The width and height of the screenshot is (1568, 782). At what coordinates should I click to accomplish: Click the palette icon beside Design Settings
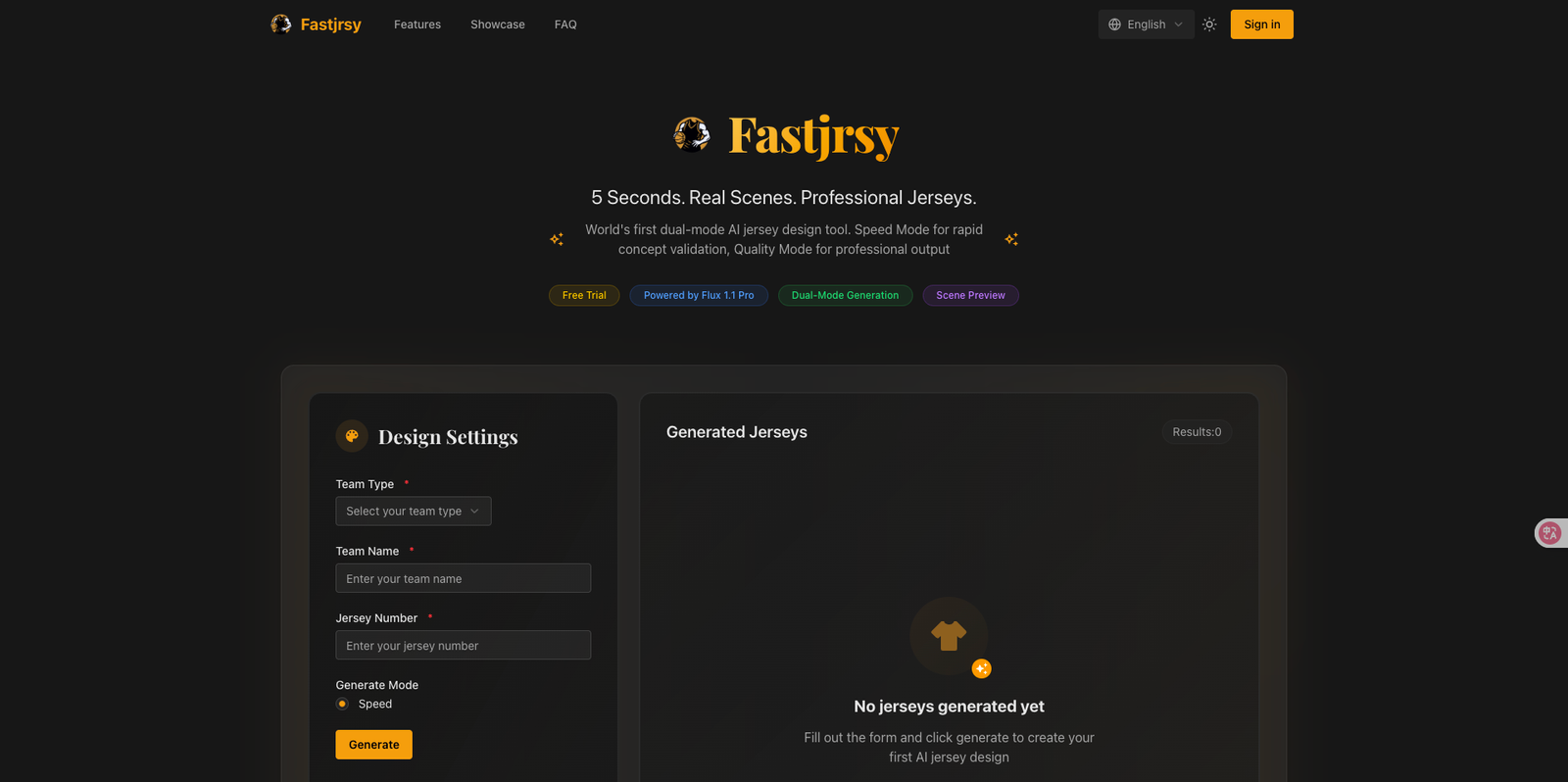click(x=352, y=436)
